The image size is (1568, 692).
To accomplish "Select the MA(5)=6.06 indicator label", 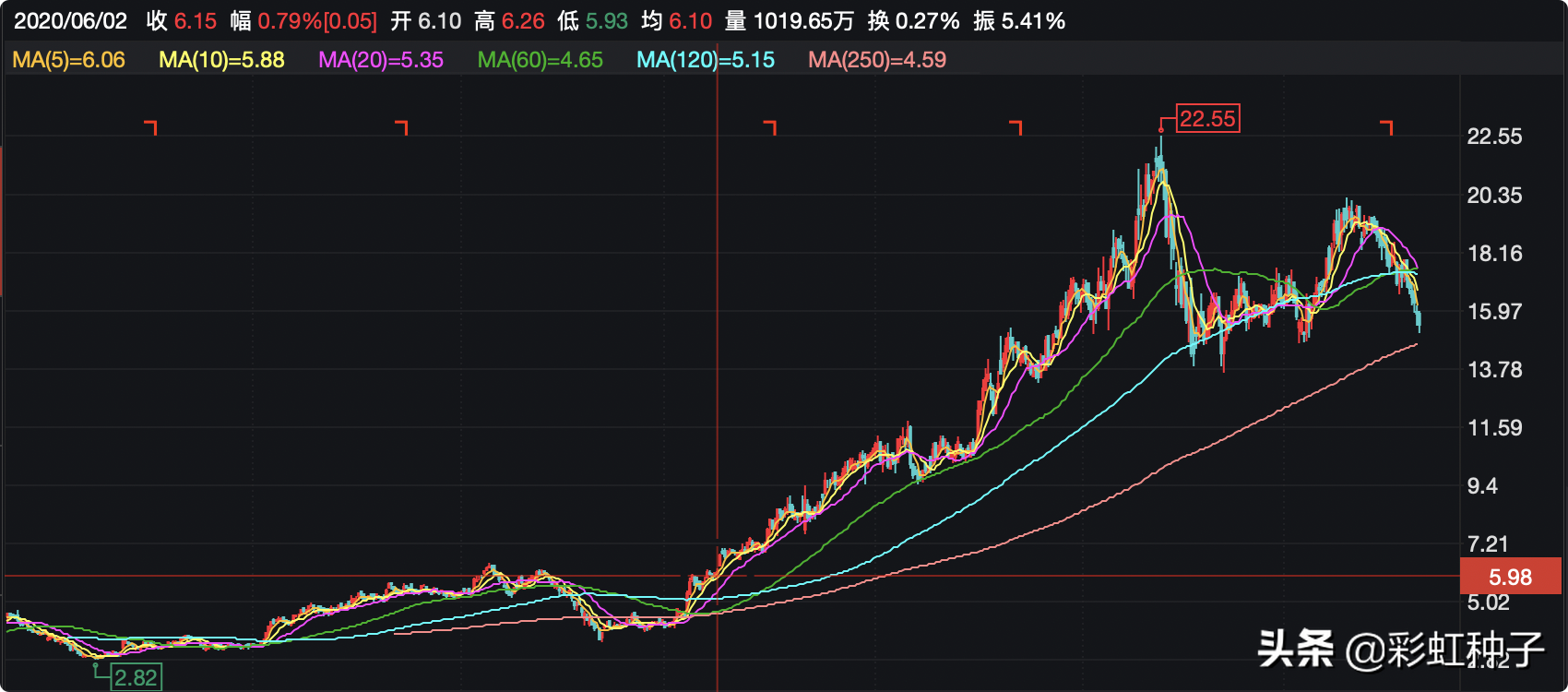I will [69, 60].
